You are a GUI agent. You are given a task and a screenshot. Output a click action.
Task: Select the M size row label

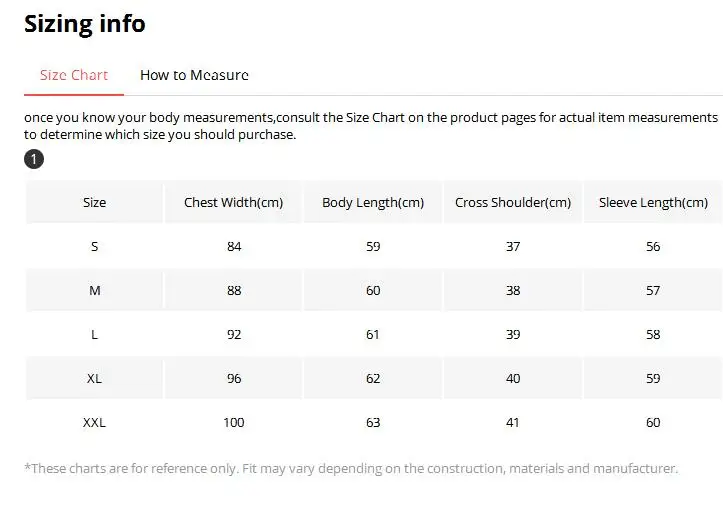95,291
